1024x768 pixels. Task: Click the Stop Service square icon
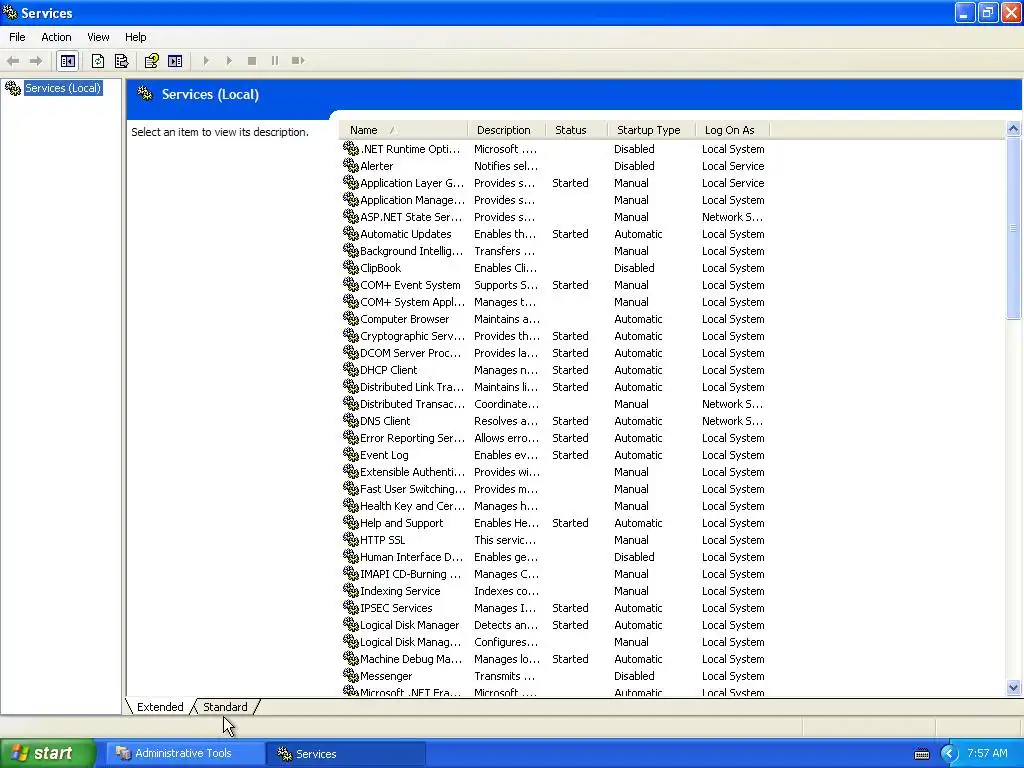pyautogui.click(x=252, y=61)
